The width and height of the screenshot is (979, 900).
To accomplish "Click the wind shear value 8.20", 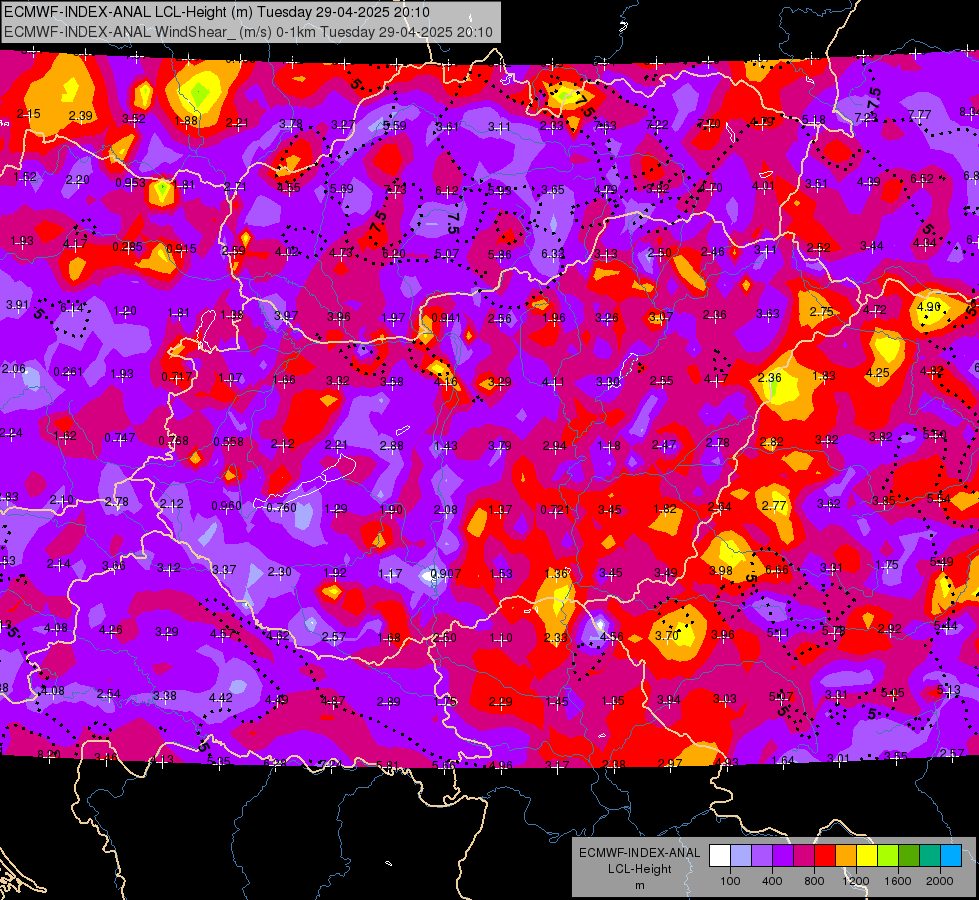I will click(49, 755).
